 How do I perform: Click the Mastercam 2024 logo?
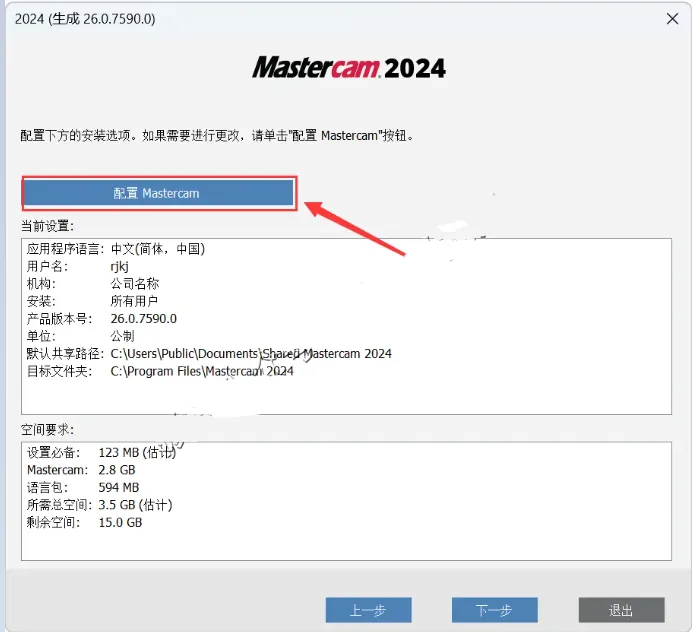coord(349,68)
